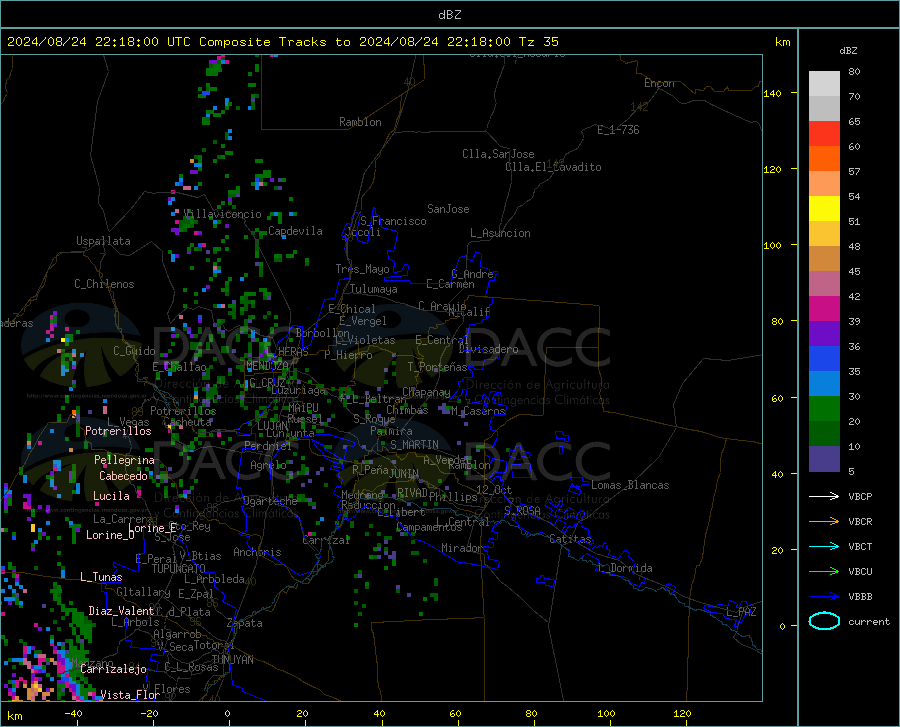Click the 'Ramblon' label near top
This screenshot has height=727, width=900.
[x=360, y=122]
